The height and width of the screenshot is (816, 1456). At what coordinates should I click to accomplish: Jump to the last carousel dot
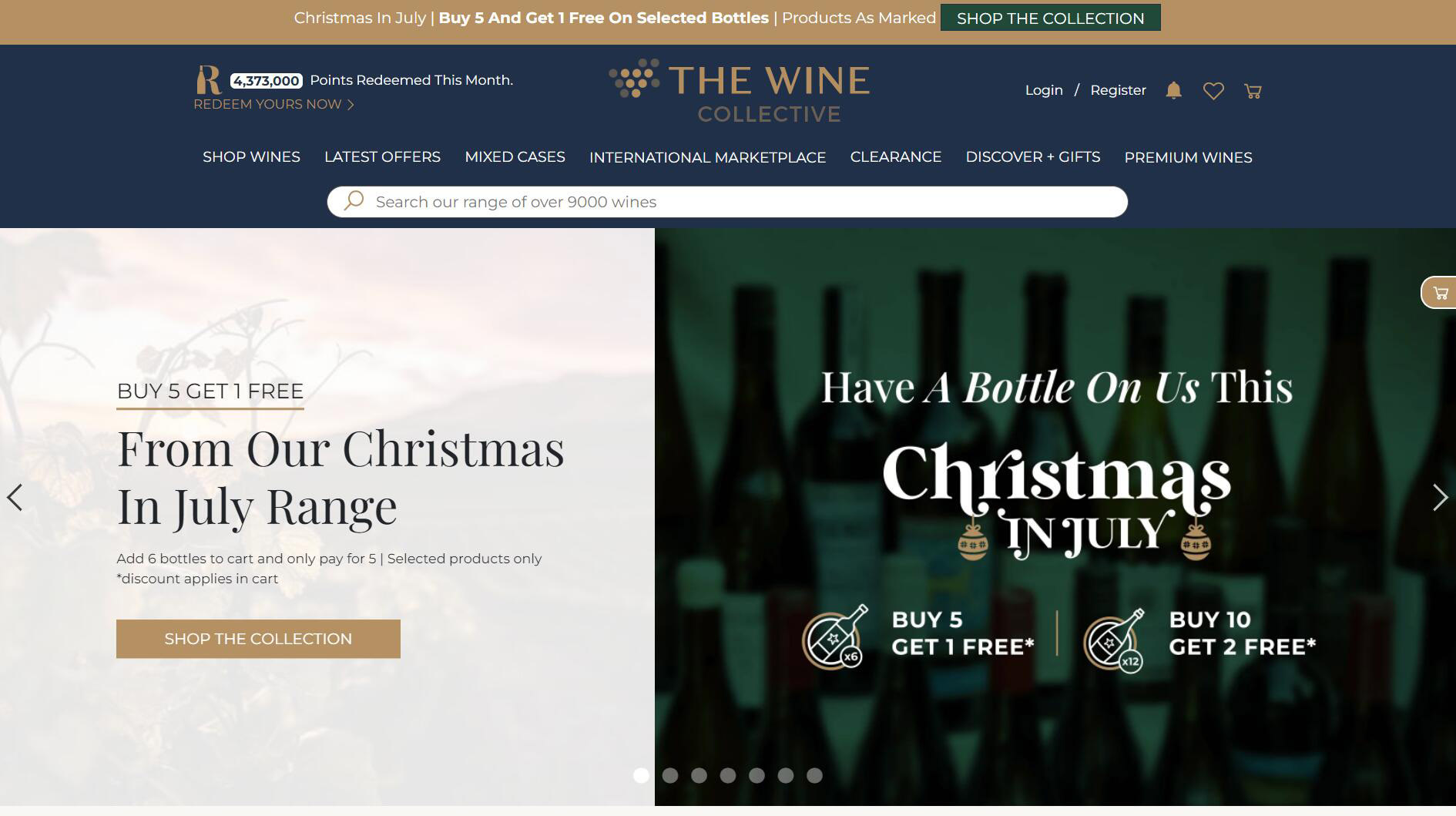(x=814, y=776)
